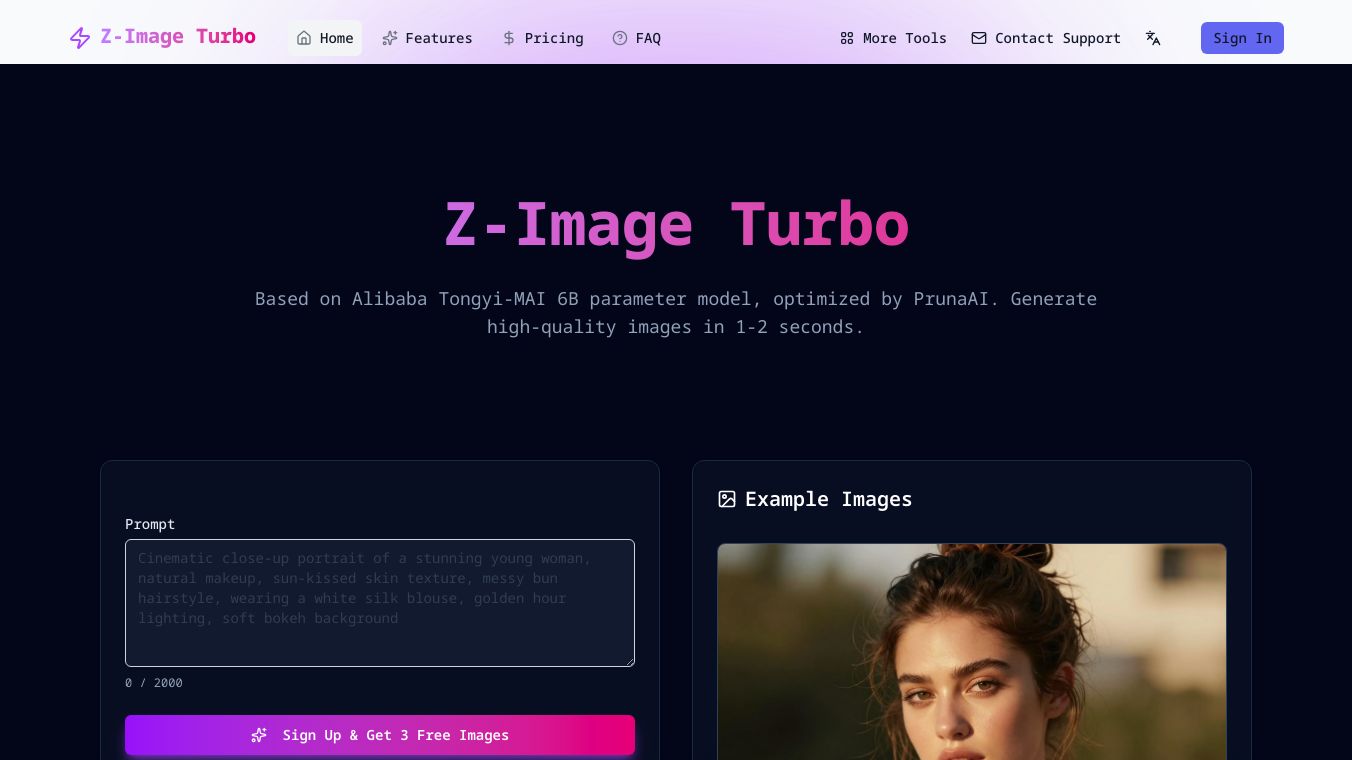Select the Home house icon in navbar
The image size is (1352, 760).
pyautogui.click(x=304, y=38)
